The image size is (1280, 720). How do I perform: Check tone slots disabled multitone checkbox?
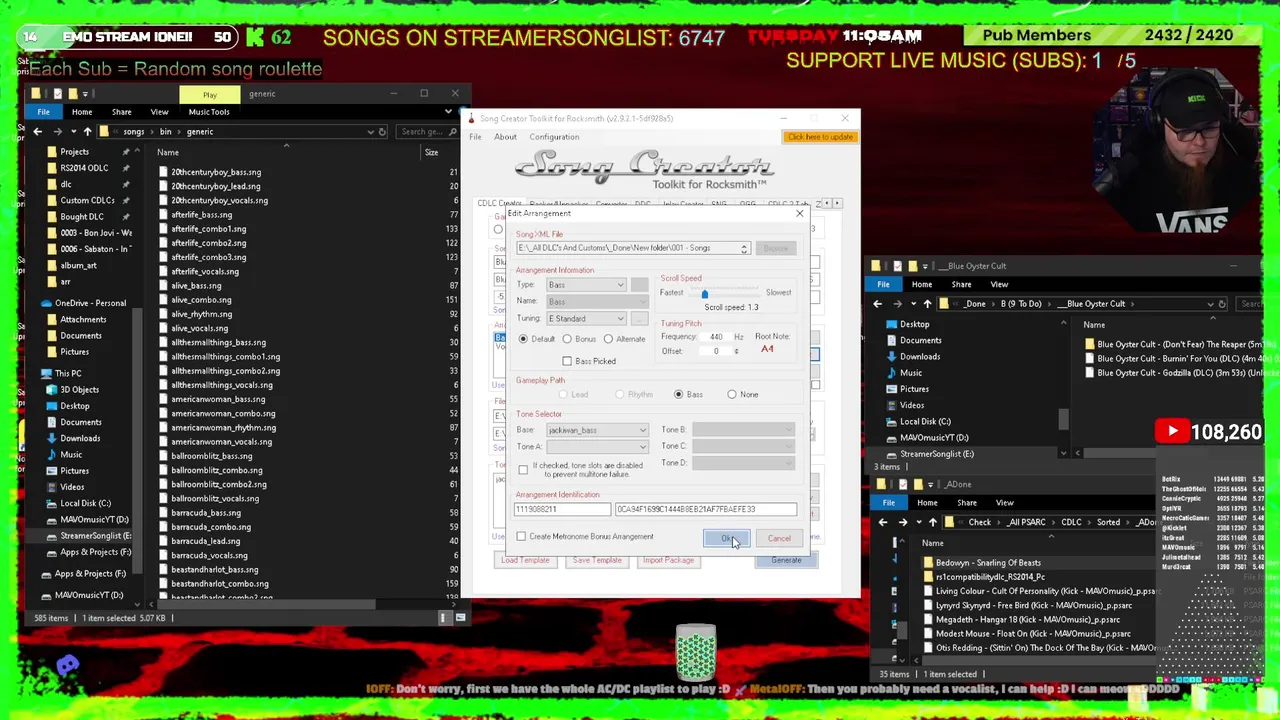523,469
